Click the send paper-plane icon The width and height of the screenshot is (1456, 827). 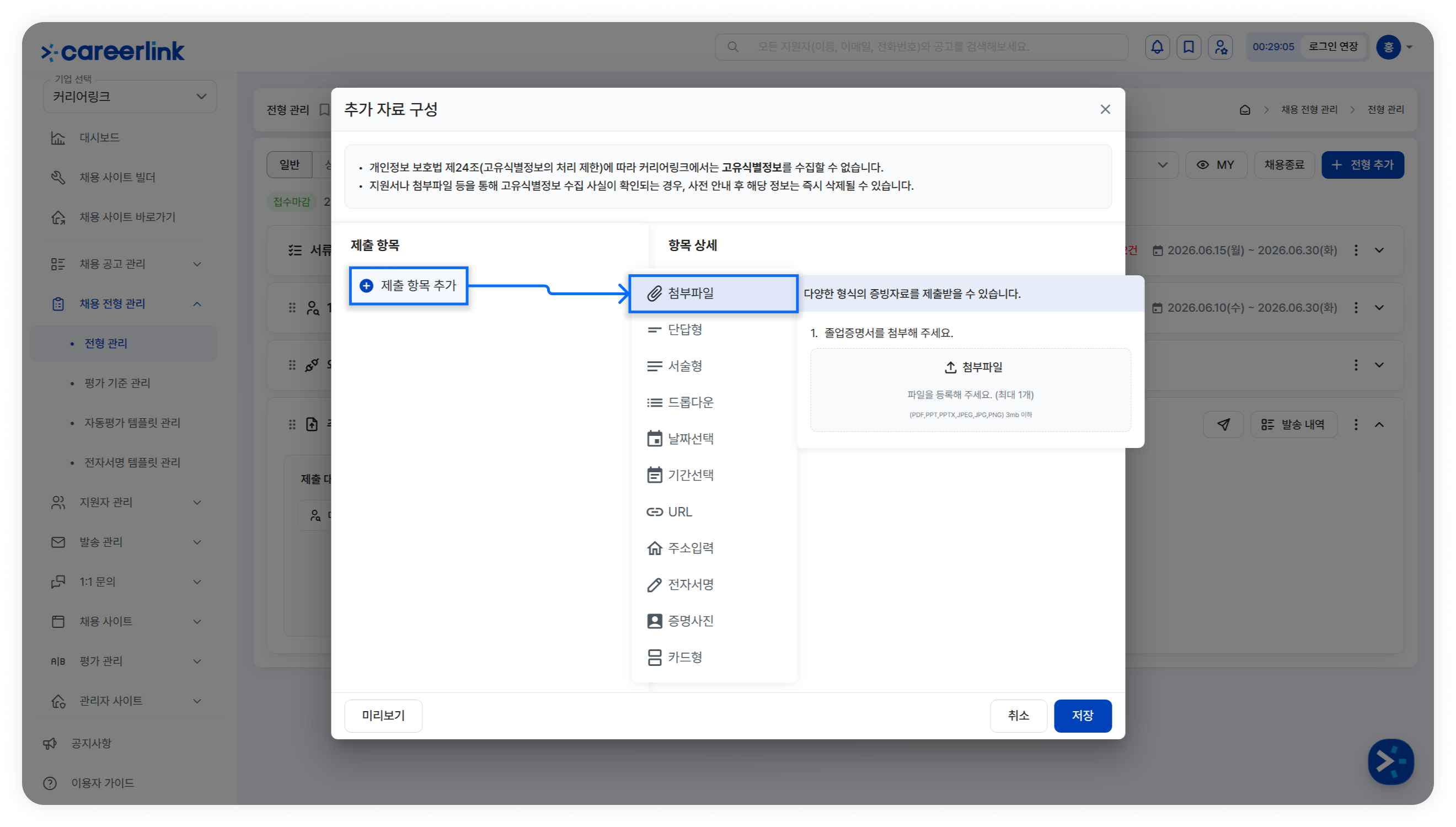[1223, 424]
